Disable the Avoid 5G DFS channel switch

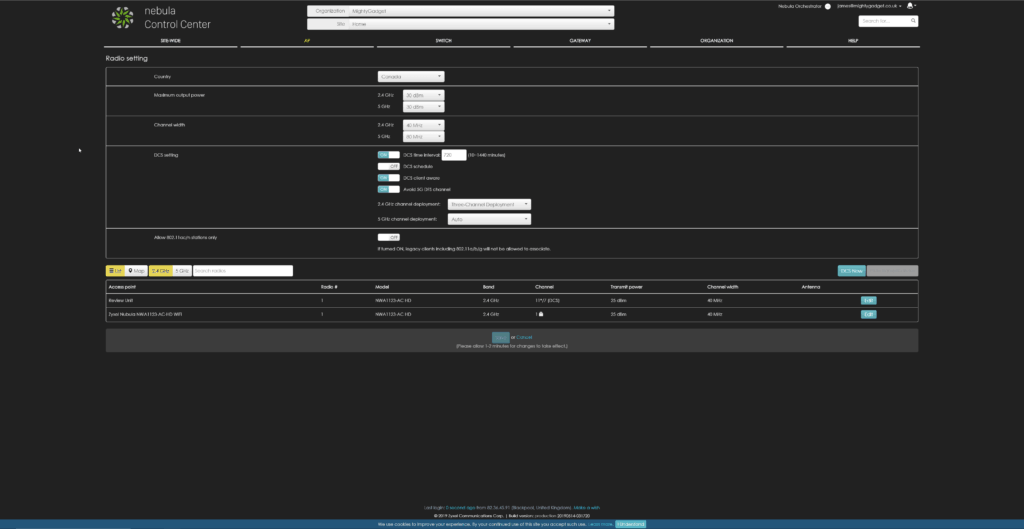387,188
